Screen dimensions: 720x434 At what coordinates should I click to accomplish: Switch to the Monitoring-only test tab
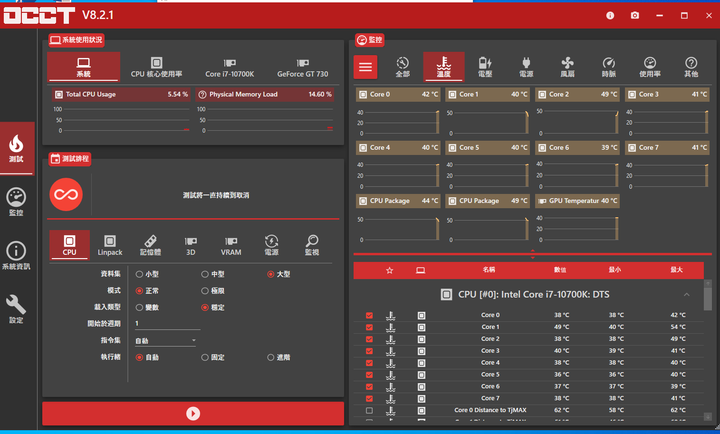point(312,245)
